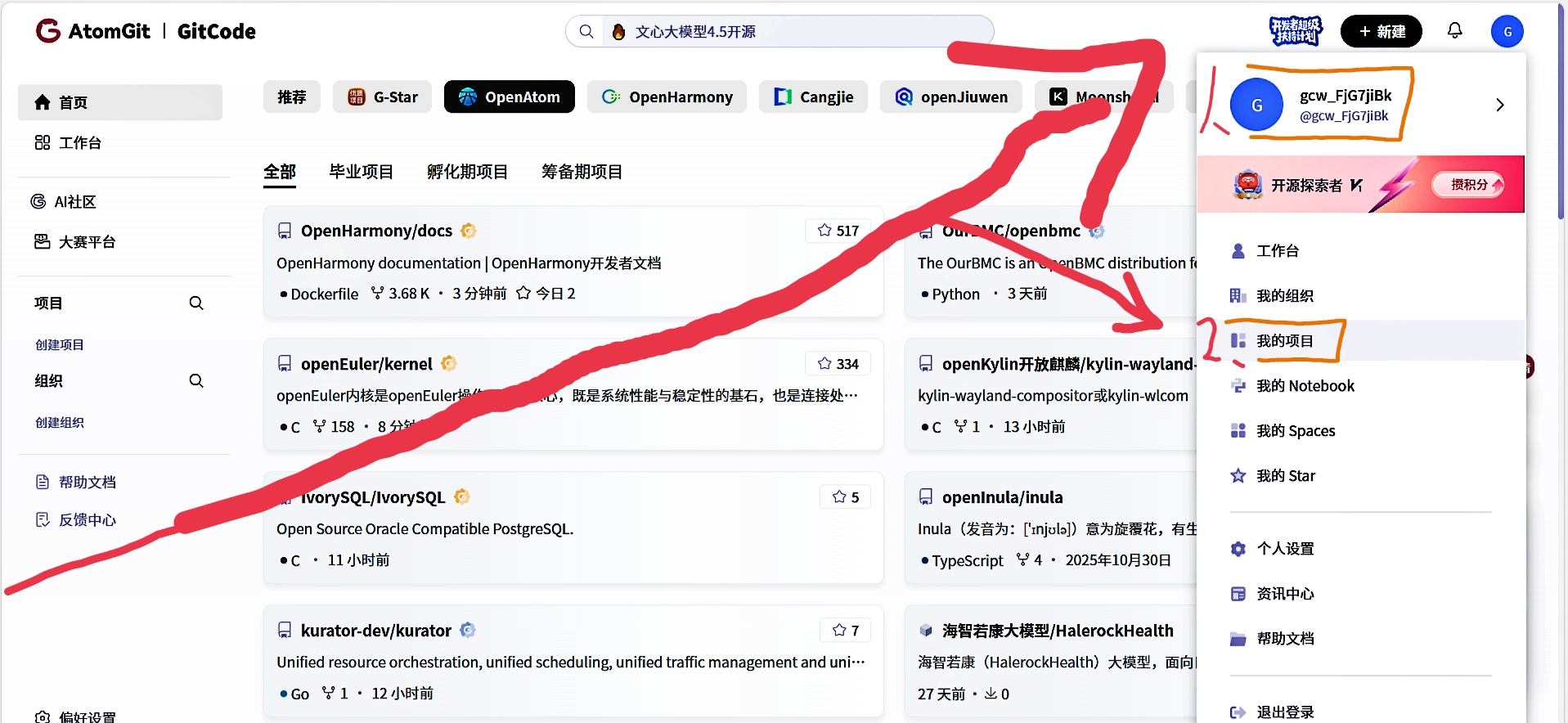This screenshot has height=723, width=1568.
Task: Click the 攒积分 button on the banner
Action: (1469, 185)
